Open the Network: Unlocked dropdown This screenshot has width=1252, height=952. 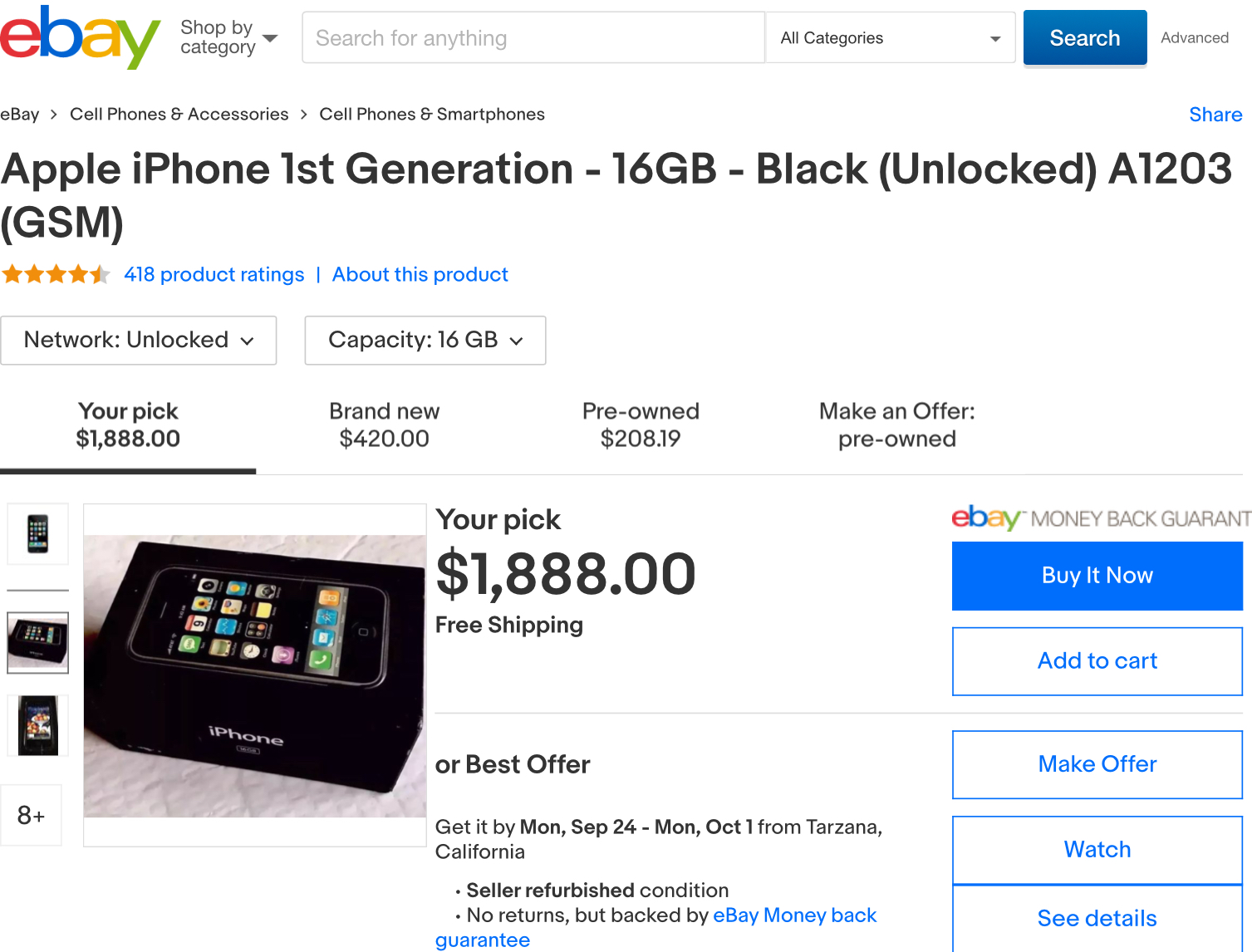click(139, 341)
